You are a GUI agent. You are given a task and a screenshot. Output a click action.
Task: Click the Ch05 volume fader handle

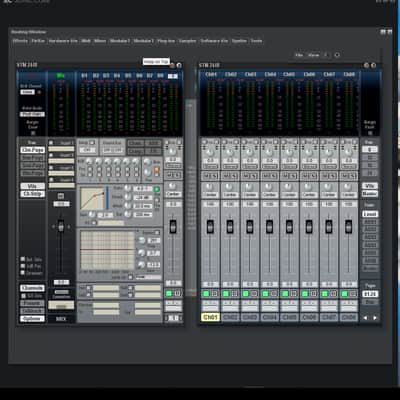[x=289, y=226]
